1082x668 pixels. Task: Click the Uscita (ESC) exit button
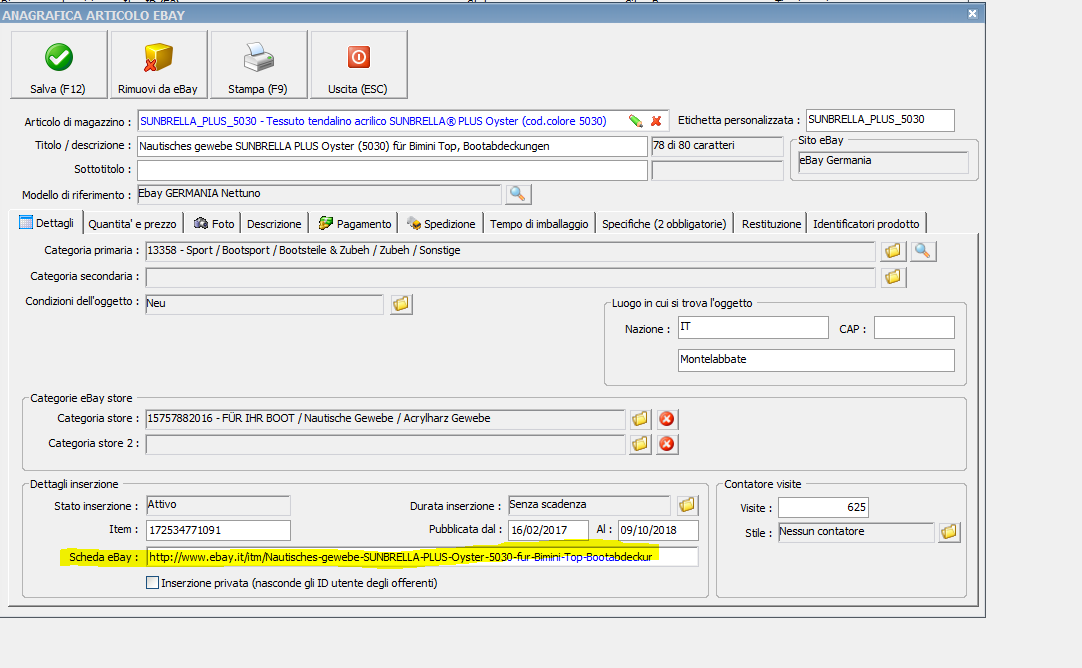point(359,65)
